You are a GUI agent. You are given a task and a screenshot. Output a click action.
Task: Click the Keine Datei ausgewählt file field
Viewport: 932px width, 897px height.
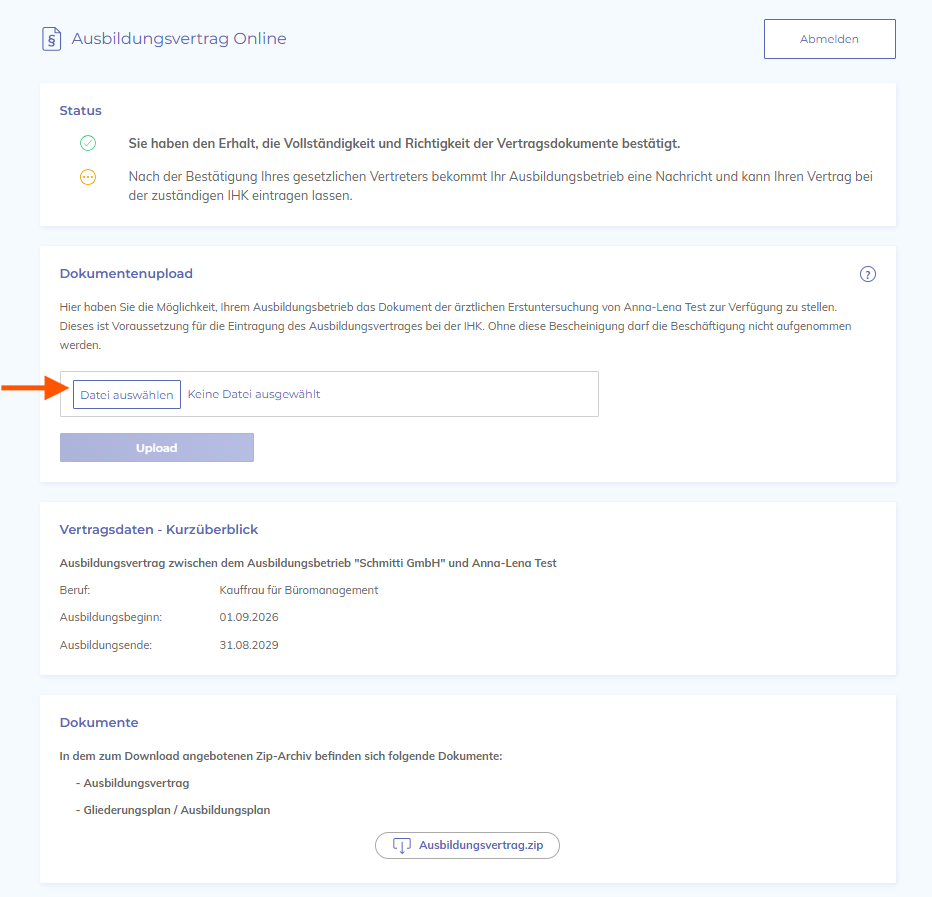click(x=329, y=394)
